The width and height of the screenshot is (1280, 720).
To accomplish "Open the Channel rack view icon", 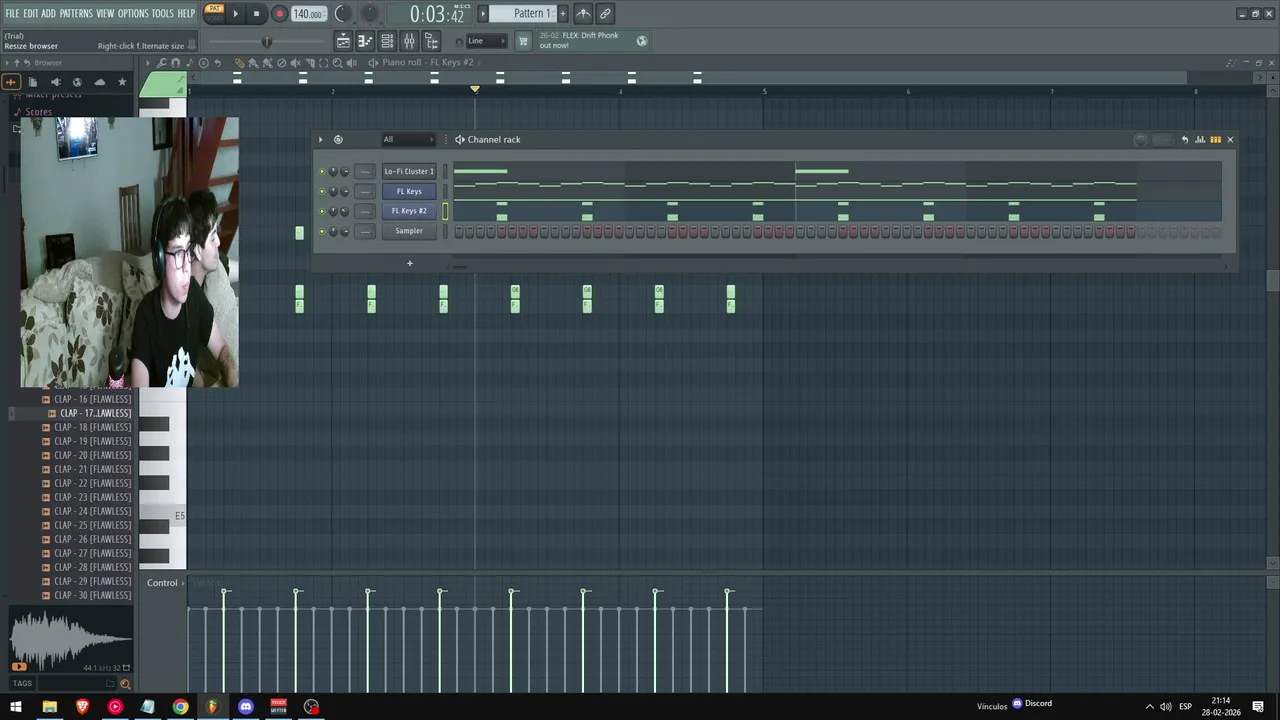I will pyautogui.click(x=387, y=41).
